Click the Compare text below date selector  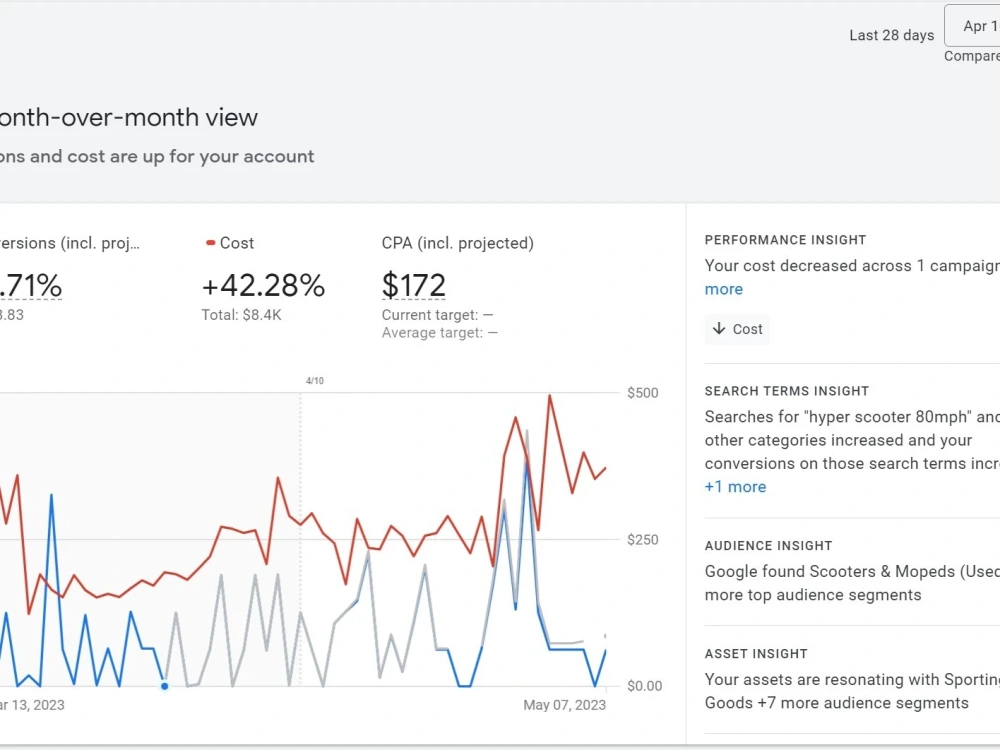pyautogui.click(x=972, y=56)
